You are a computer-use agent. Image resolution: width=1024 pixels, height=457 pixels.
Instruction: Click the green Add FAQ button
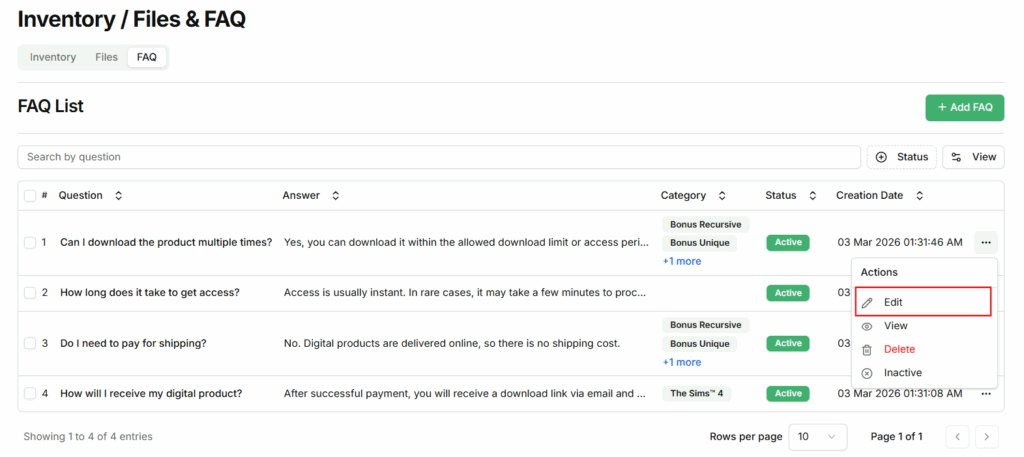coord(964,107)
